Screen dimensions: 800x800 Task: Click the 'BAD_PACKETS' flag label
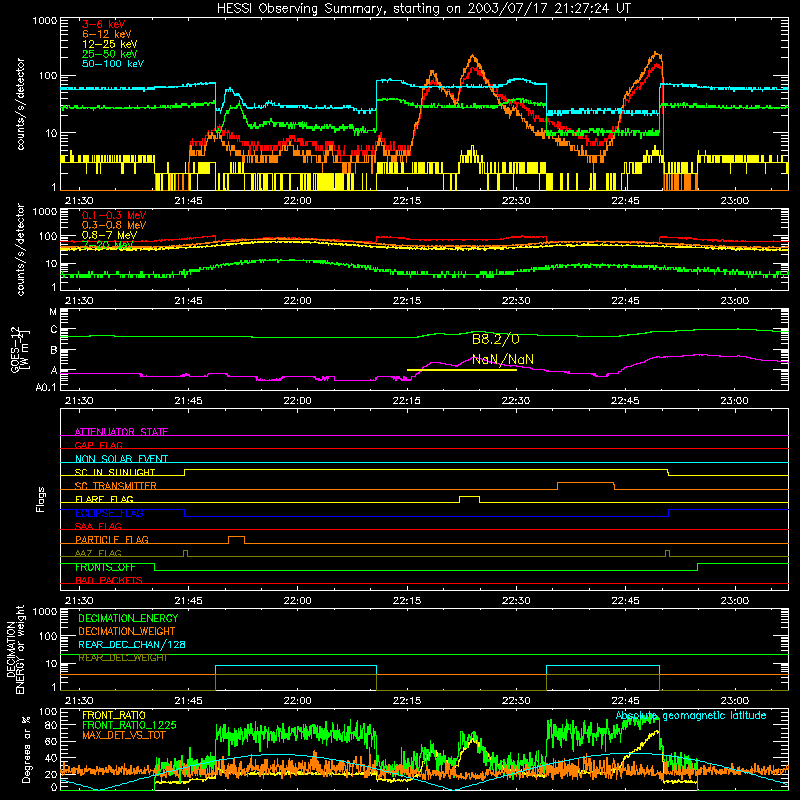pos(109,581)
